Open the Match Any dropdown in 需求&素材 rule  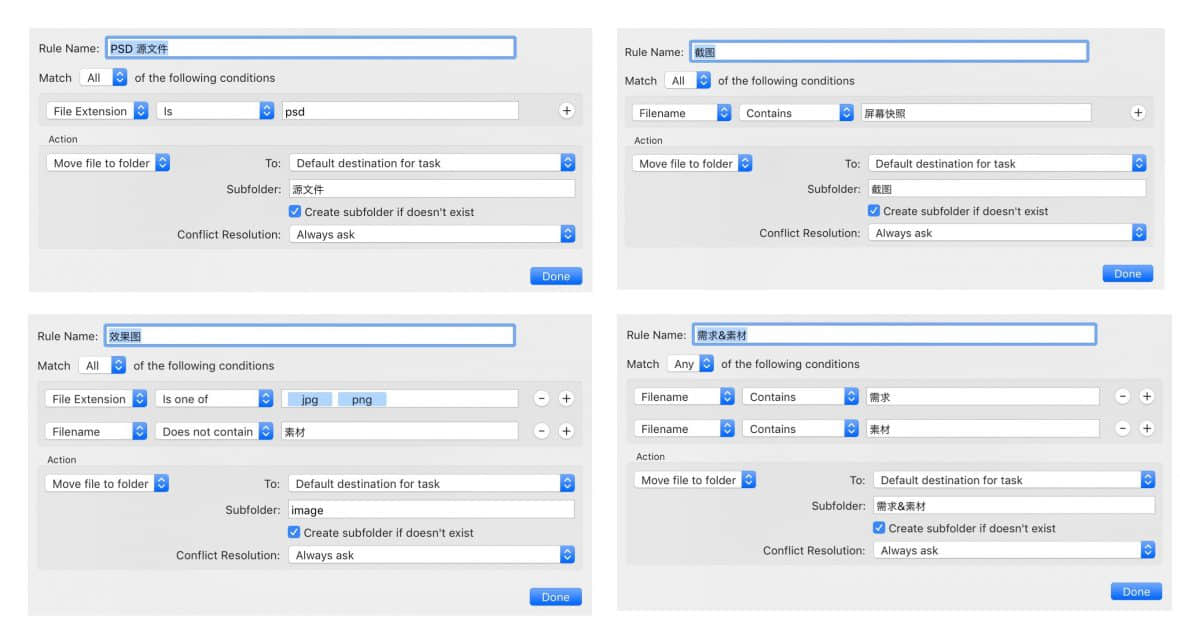[x=691, y=364]
